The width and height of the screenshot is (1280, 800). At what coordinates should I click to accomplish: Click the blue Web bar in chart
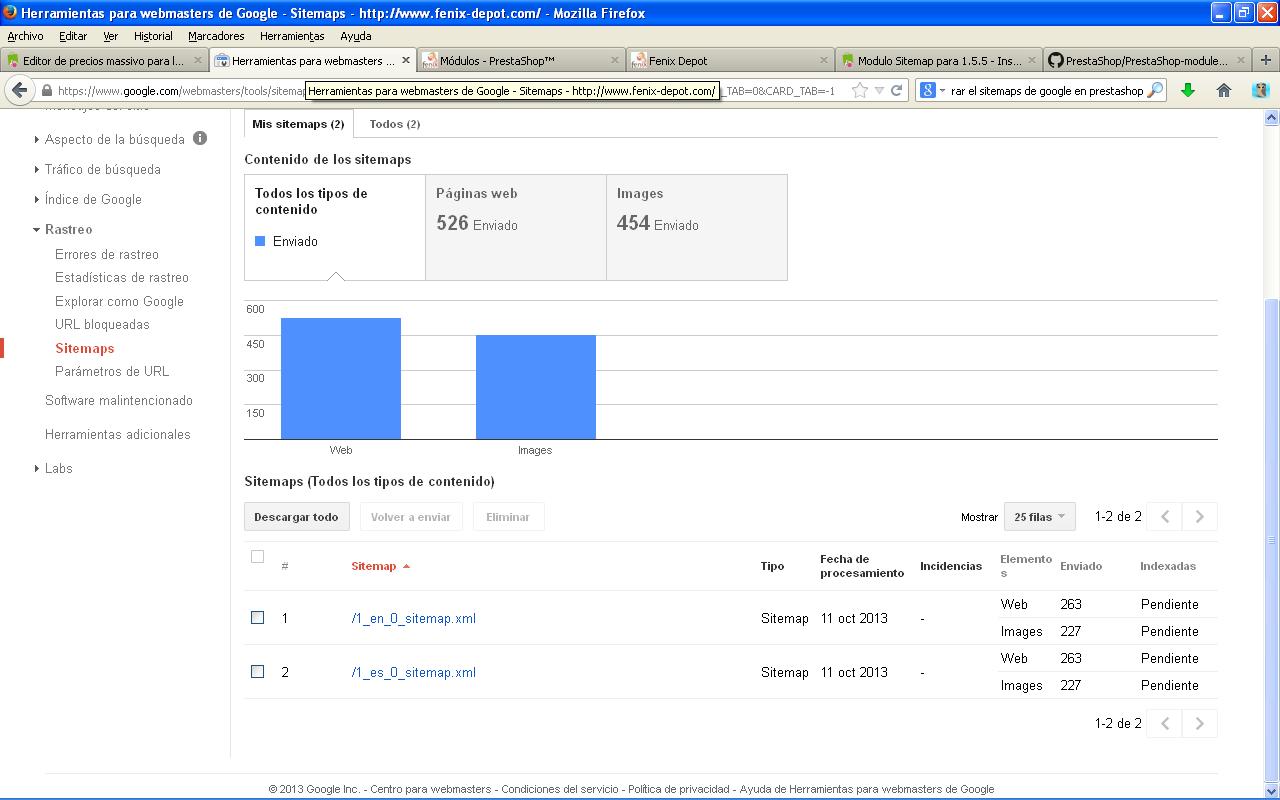341,378
